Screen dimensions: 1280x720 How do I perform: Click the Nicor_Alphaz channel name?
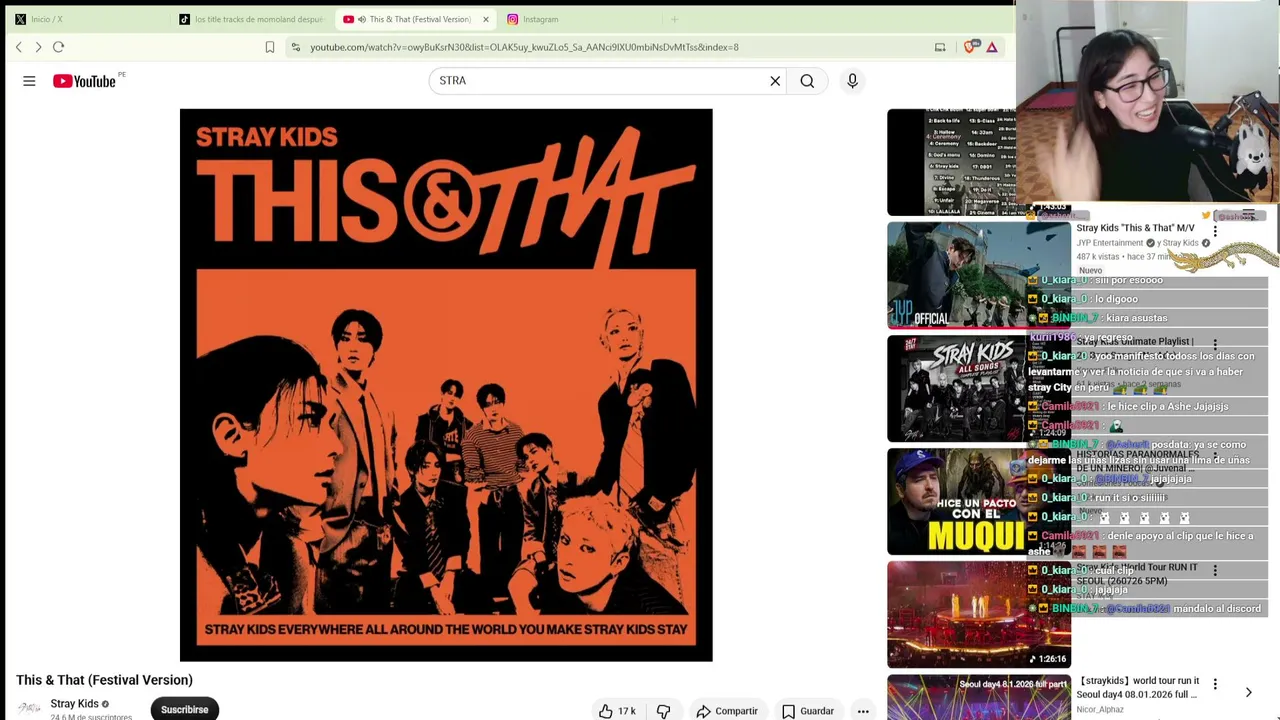click(x=1100, y=710)
